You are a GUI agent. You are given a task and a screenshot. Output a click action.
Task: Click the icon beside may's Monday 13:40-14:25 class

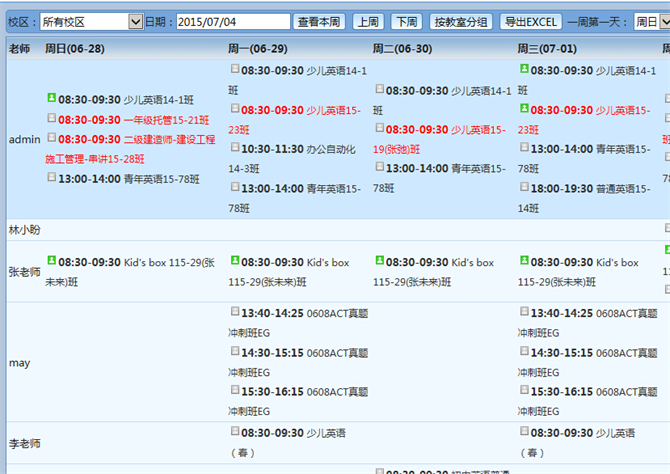click(235, 312)
